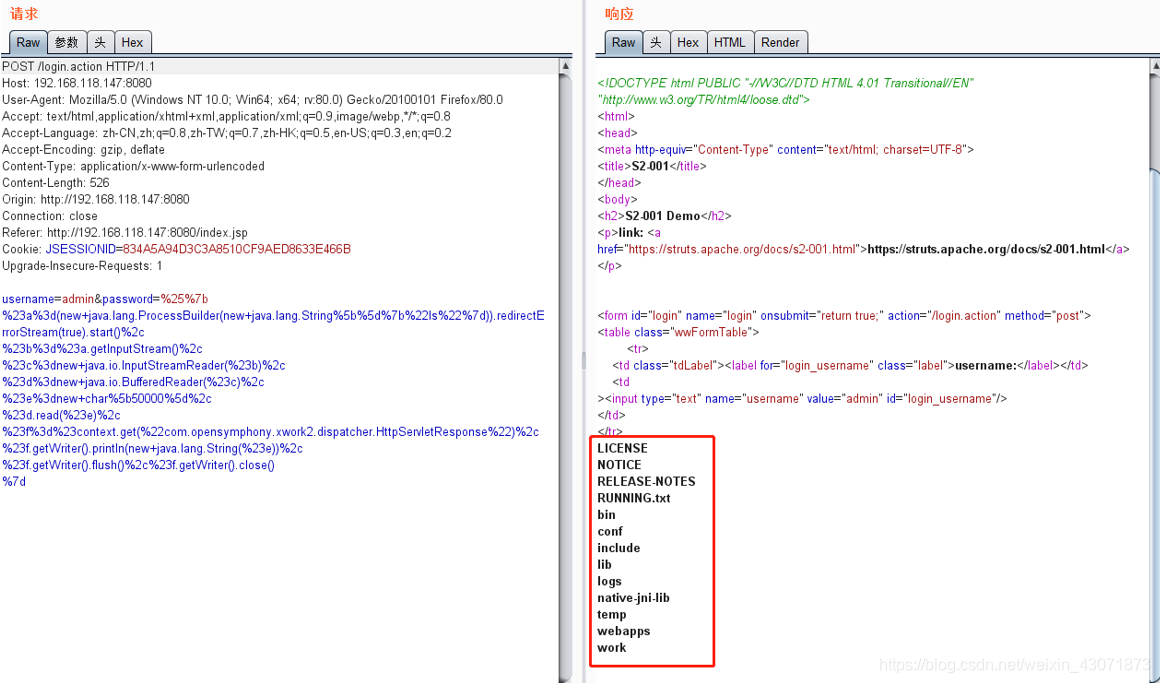Click the 'S2-001' title text in response
Image resolution: width=1160 pixels, height=683 pixels.
(x=650, y=166)
